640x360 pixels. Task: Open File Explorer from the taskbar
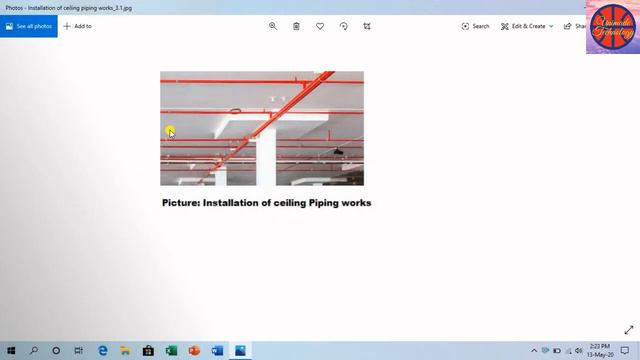125,351
